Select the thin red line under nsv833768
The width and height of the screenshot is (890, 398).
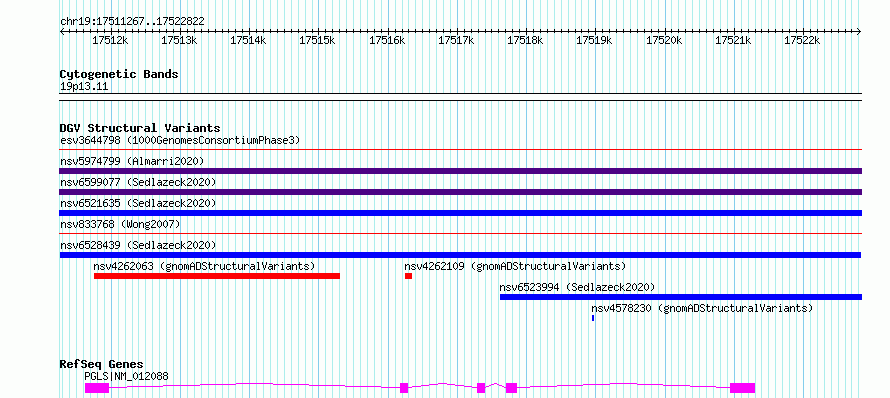click(461, 233)
